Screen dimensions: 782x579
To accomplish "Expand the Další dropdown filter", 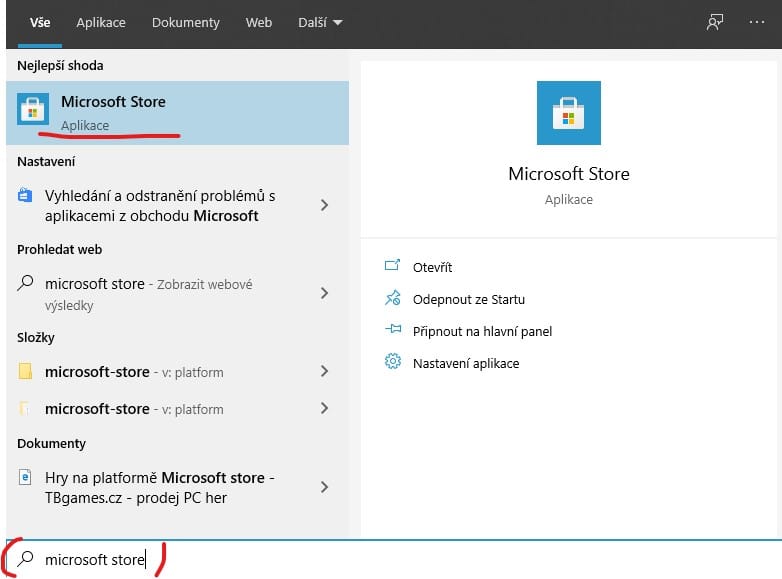I will click(320, 22).
